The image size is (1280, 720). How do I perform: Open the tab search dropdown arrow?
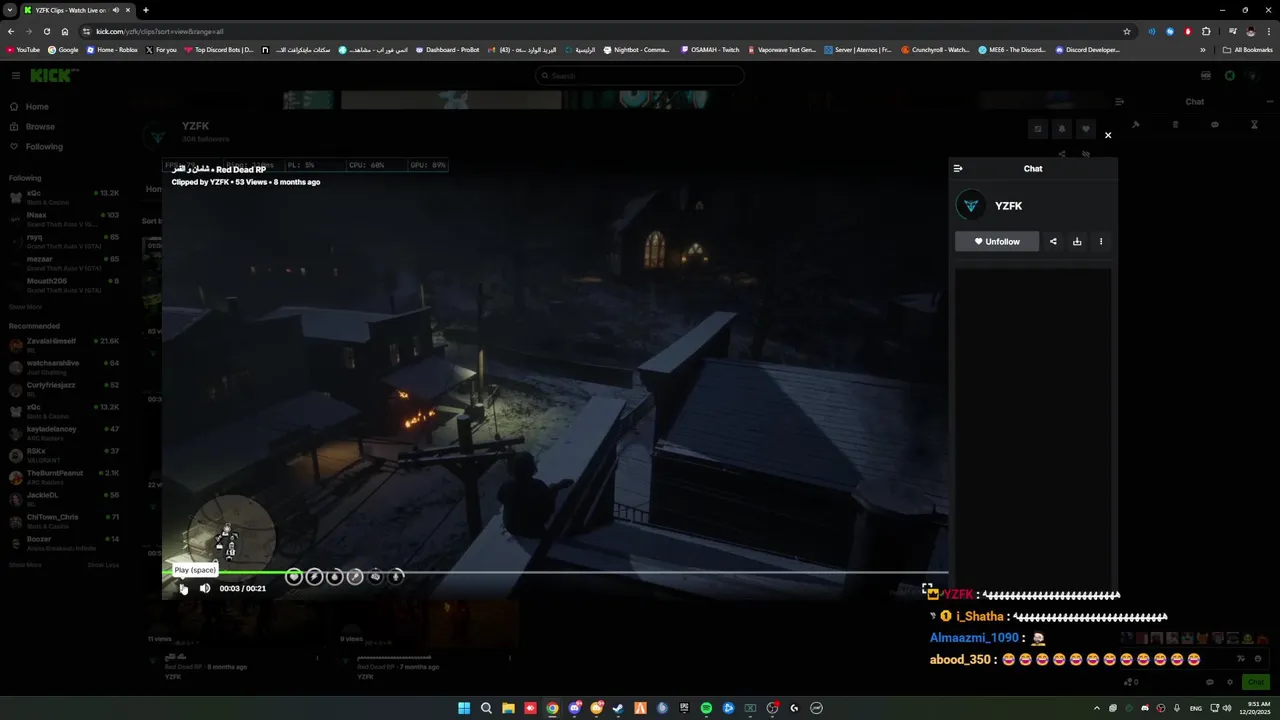pos(9,10)
